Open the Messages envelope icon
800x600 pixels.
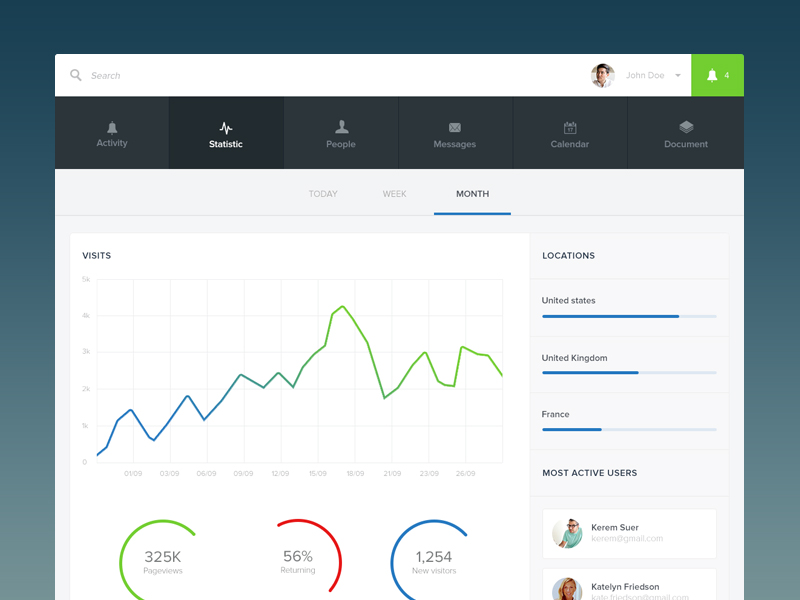point(455,128)
